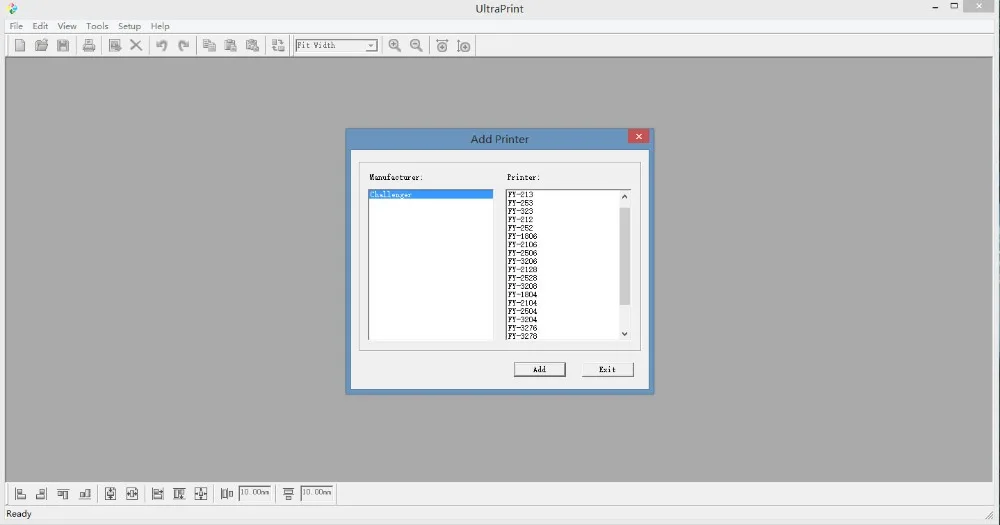1000x525 pixels.
Task: Align objects to the left edge
Action: click(20, 493)
